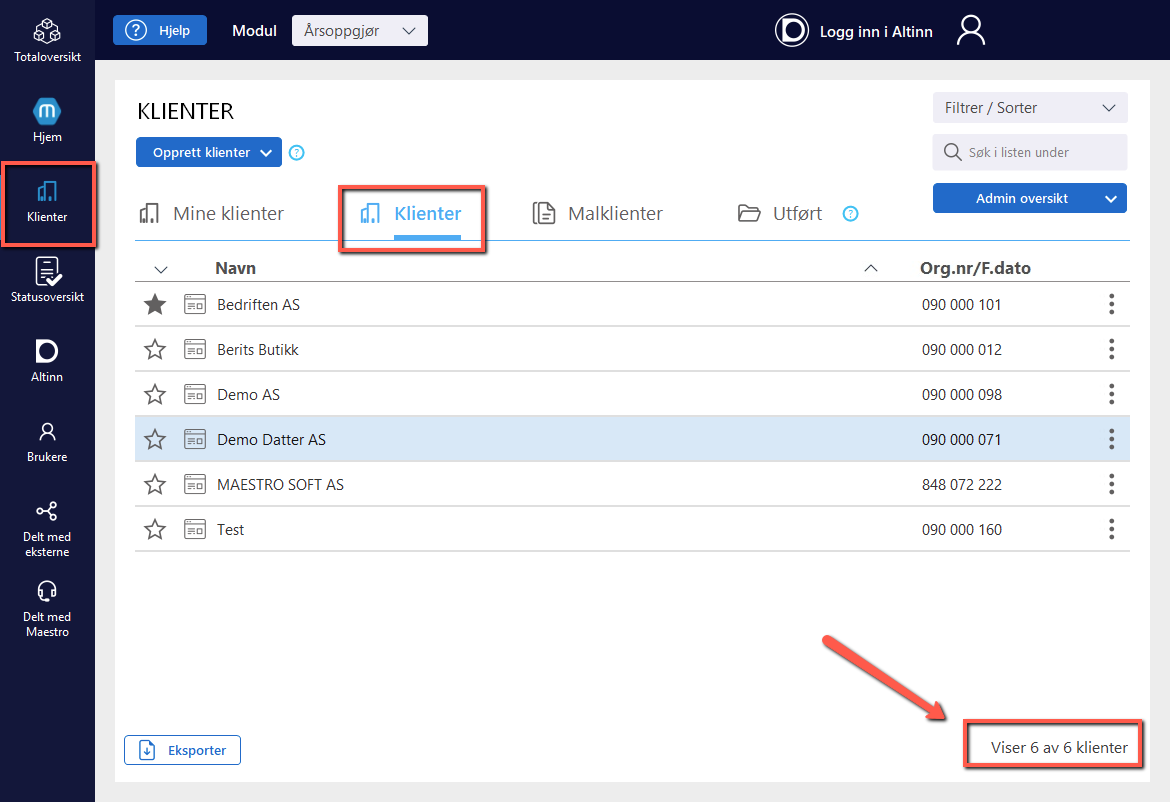The width and height of the screenshot is (1171, 802).
Task: Switch to Malklienter tab
Action: point(597,214)
